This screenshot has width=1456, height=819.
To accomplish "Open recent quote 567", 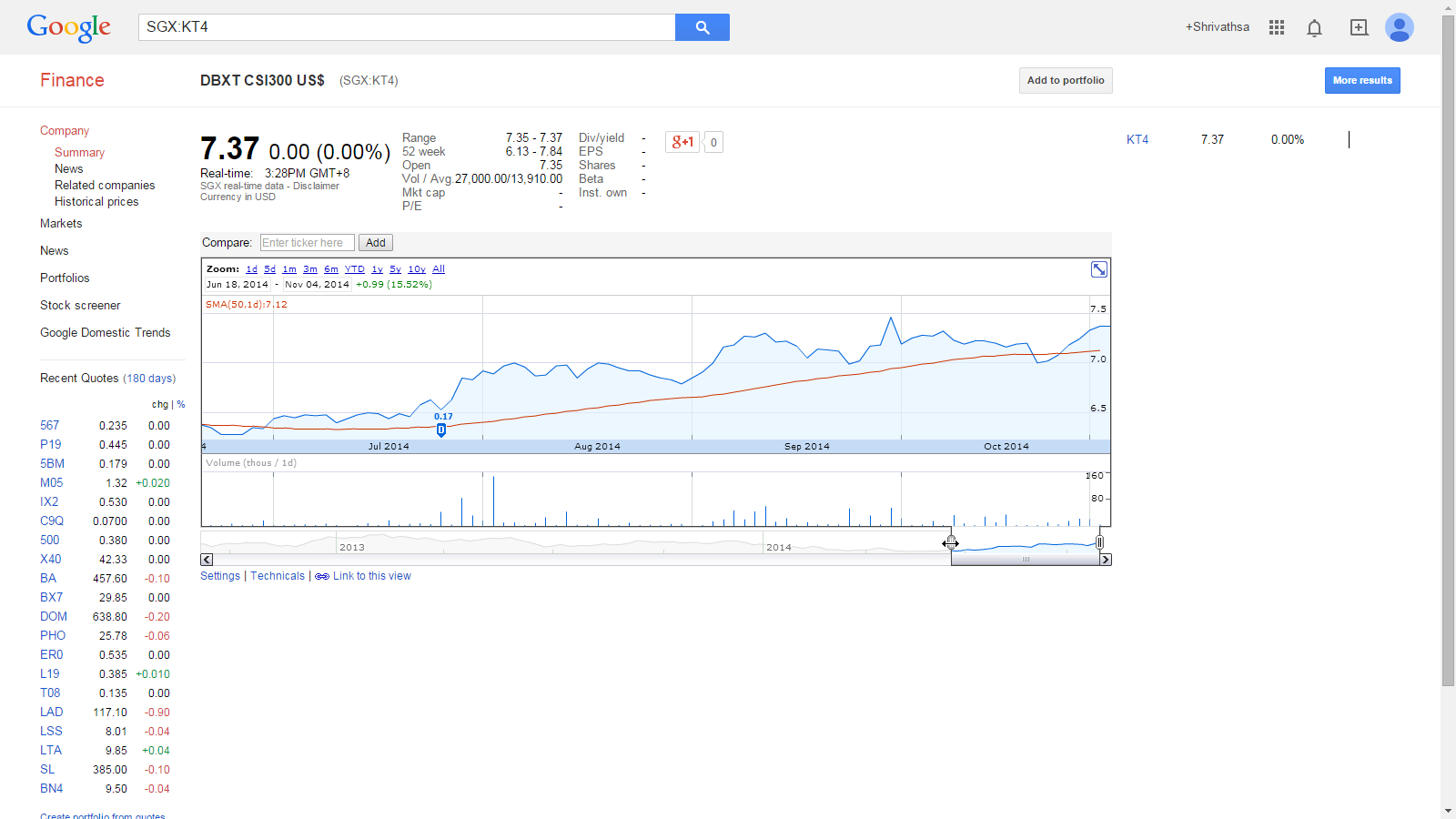I will click(x=49, y=425).
